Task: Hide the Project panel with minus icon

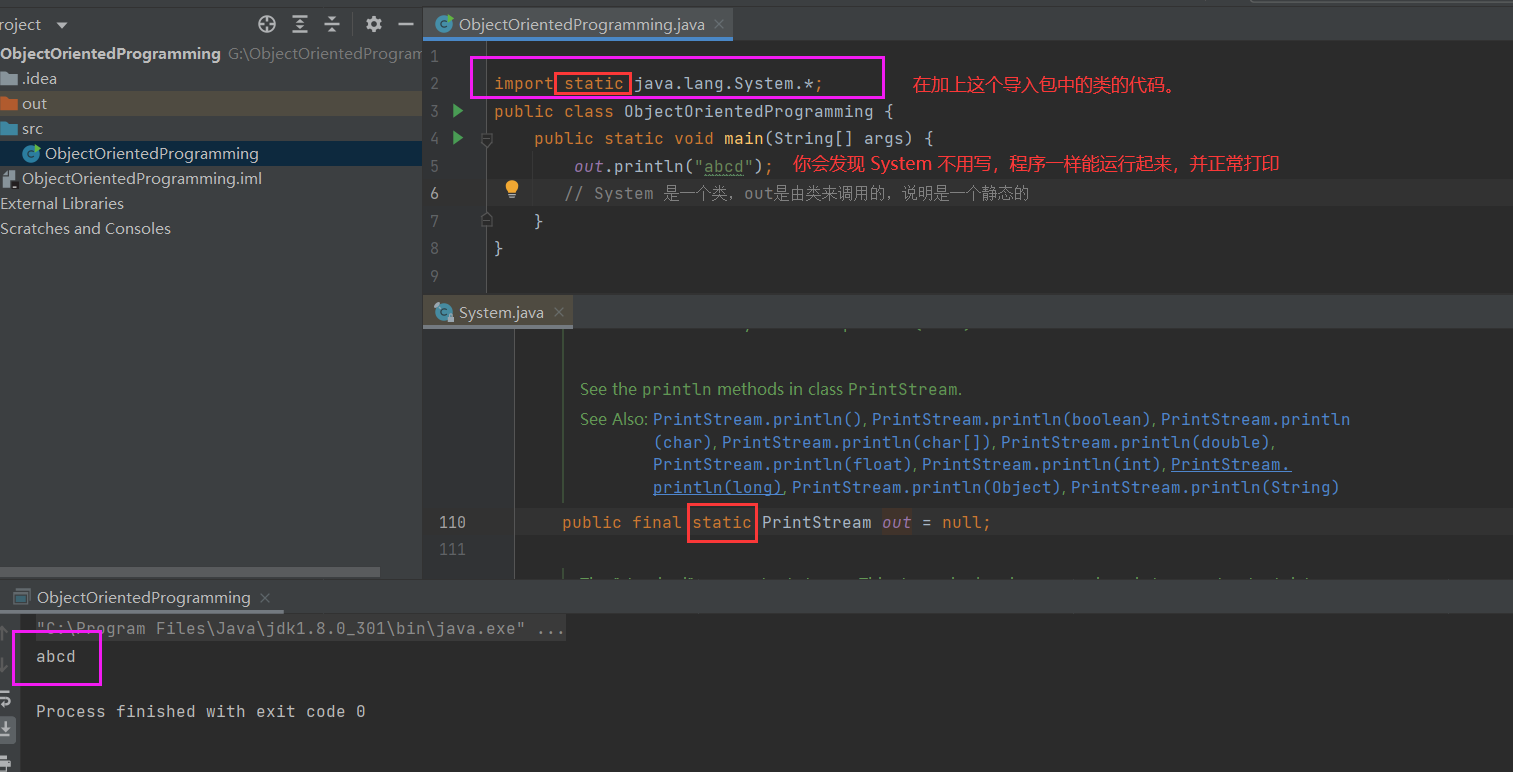Action: 405,24
